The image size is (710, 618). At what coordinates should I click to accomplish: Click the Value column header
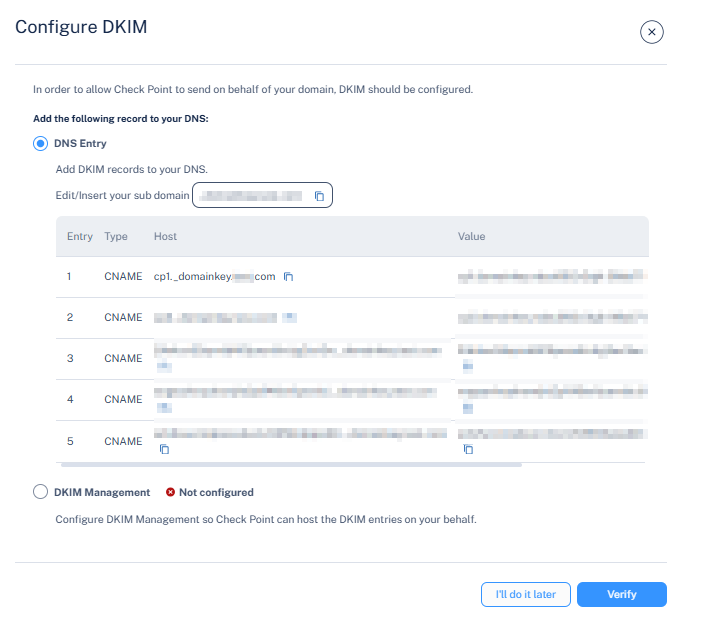point(471,237)
